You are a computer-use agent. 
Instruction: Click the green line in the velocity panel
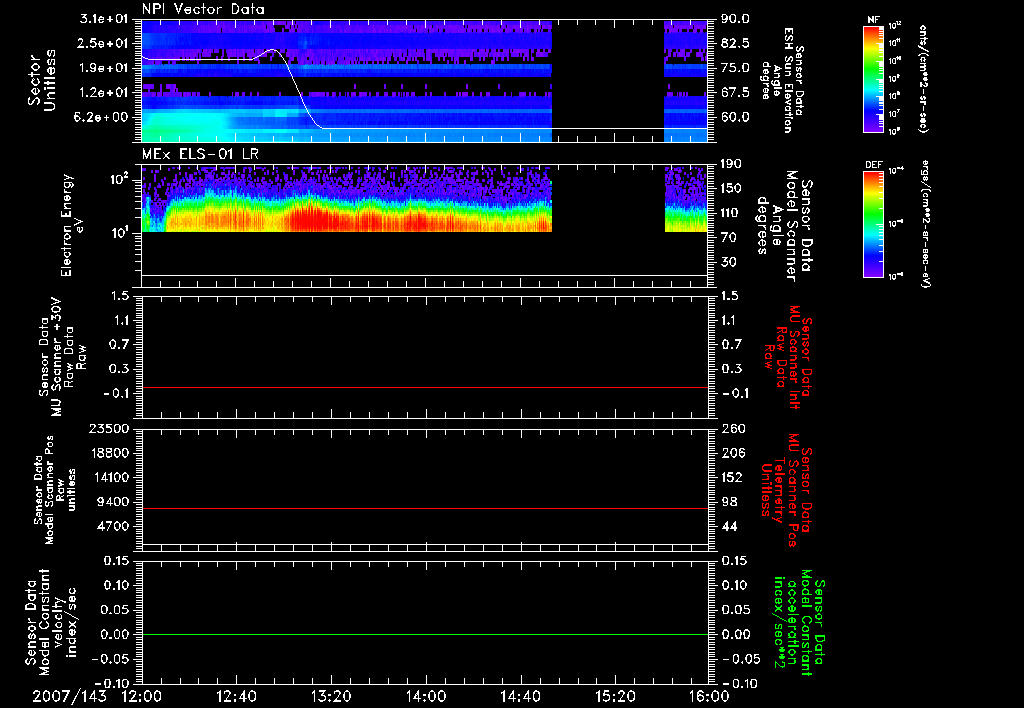(x=425, y=634)
